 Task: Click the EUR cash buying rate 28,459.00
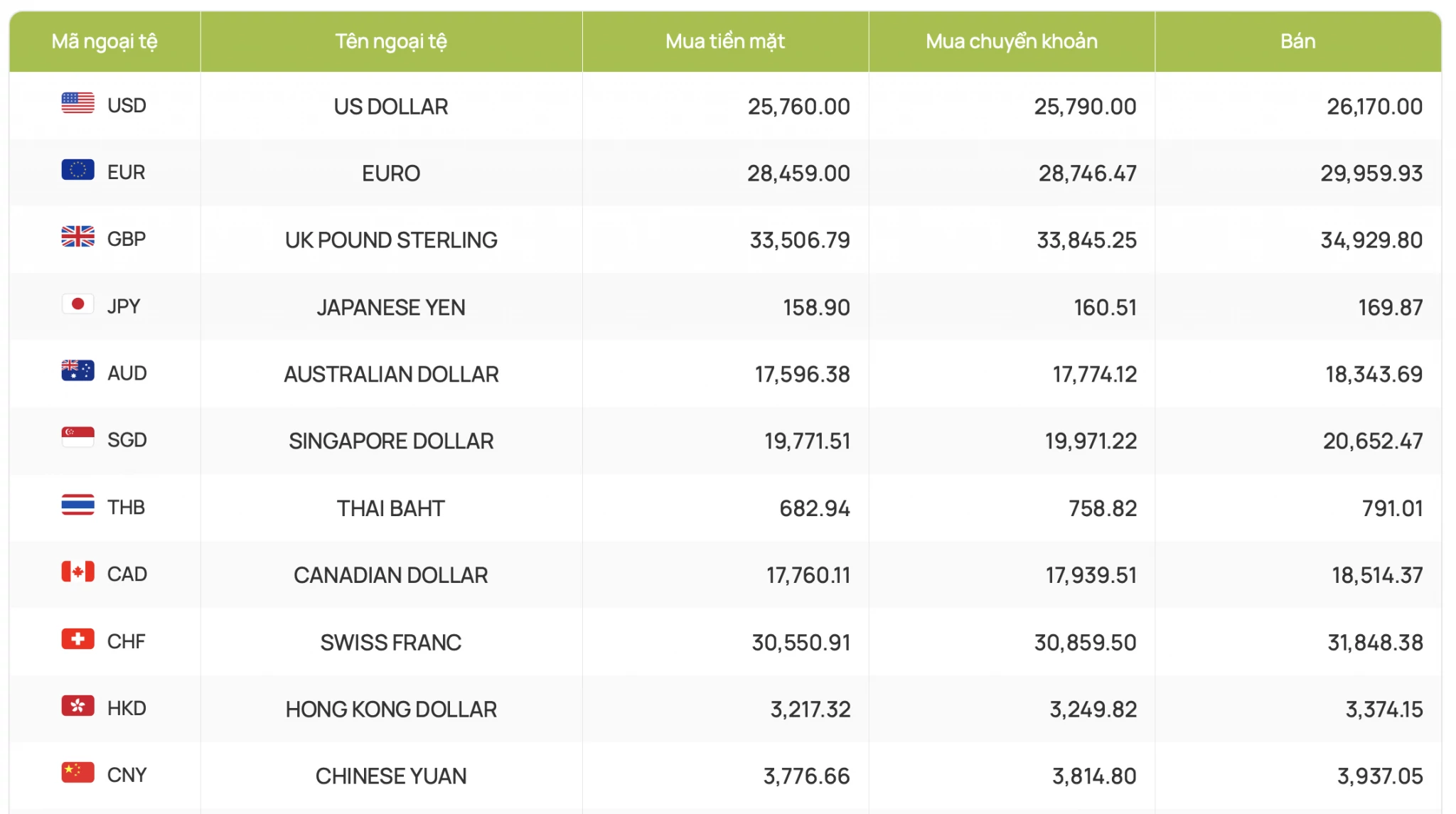pyautogui.click(x=798, y=173)
